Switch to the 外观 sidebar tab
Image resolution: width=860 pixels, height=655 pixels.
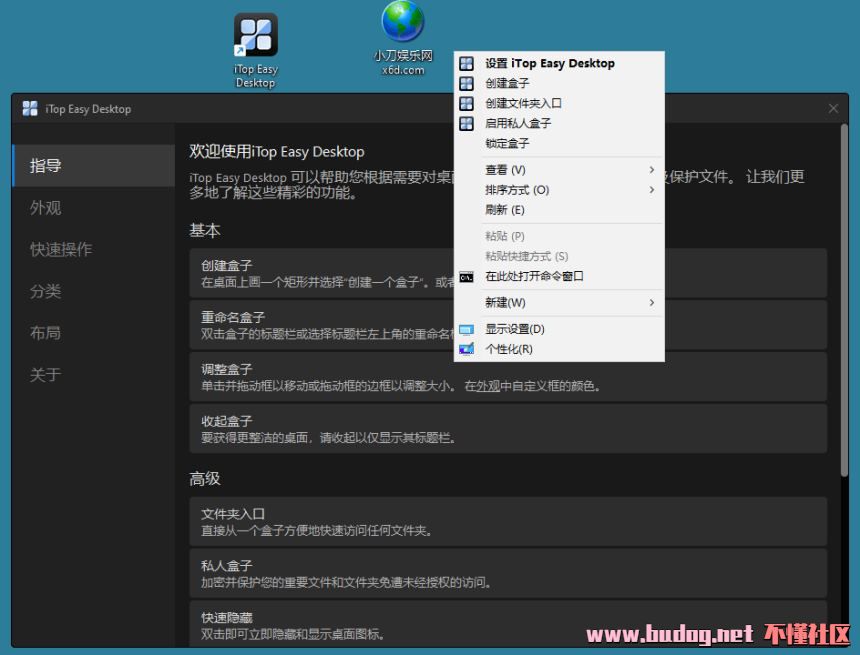point(46,208)
